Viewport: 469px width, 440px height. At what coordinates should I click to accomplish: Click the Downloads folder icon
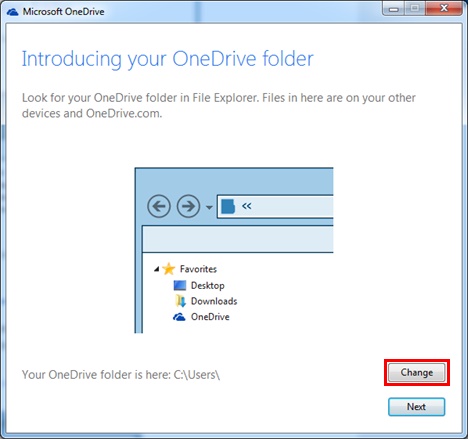click(x=180, y=301)
